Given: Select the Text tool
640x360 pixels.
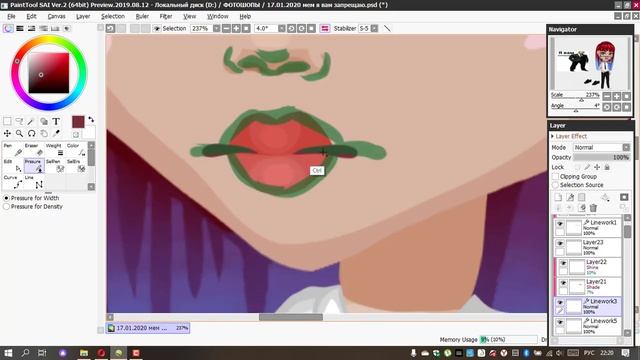Looking at the screenshot, I should 56,121.
